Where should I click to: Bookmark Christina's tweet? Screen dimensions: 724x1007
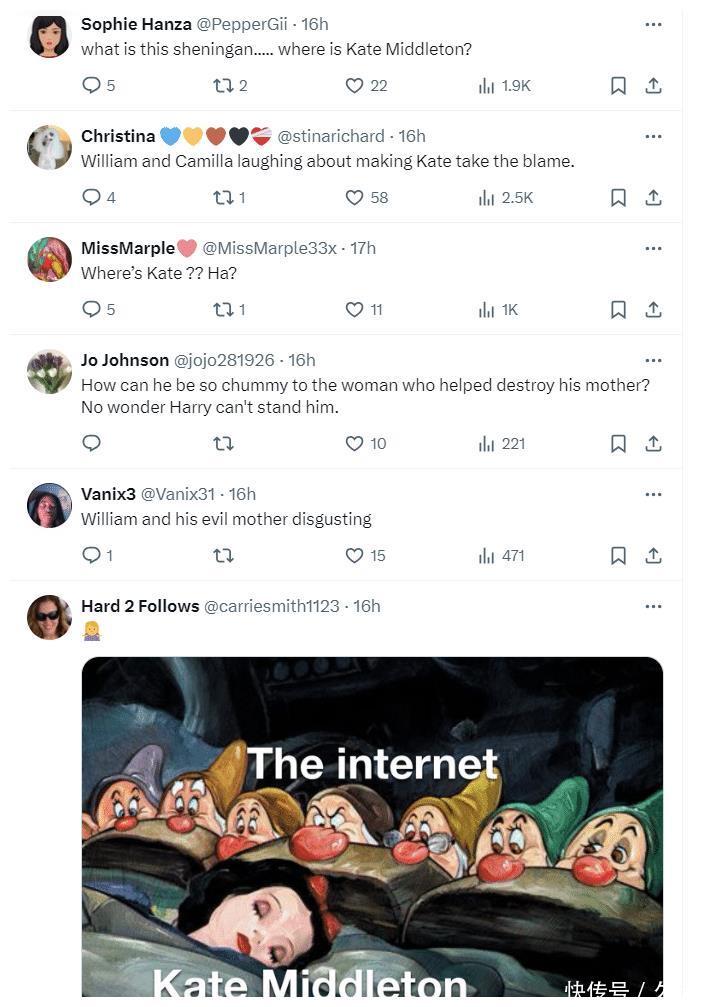pos(618,198)
